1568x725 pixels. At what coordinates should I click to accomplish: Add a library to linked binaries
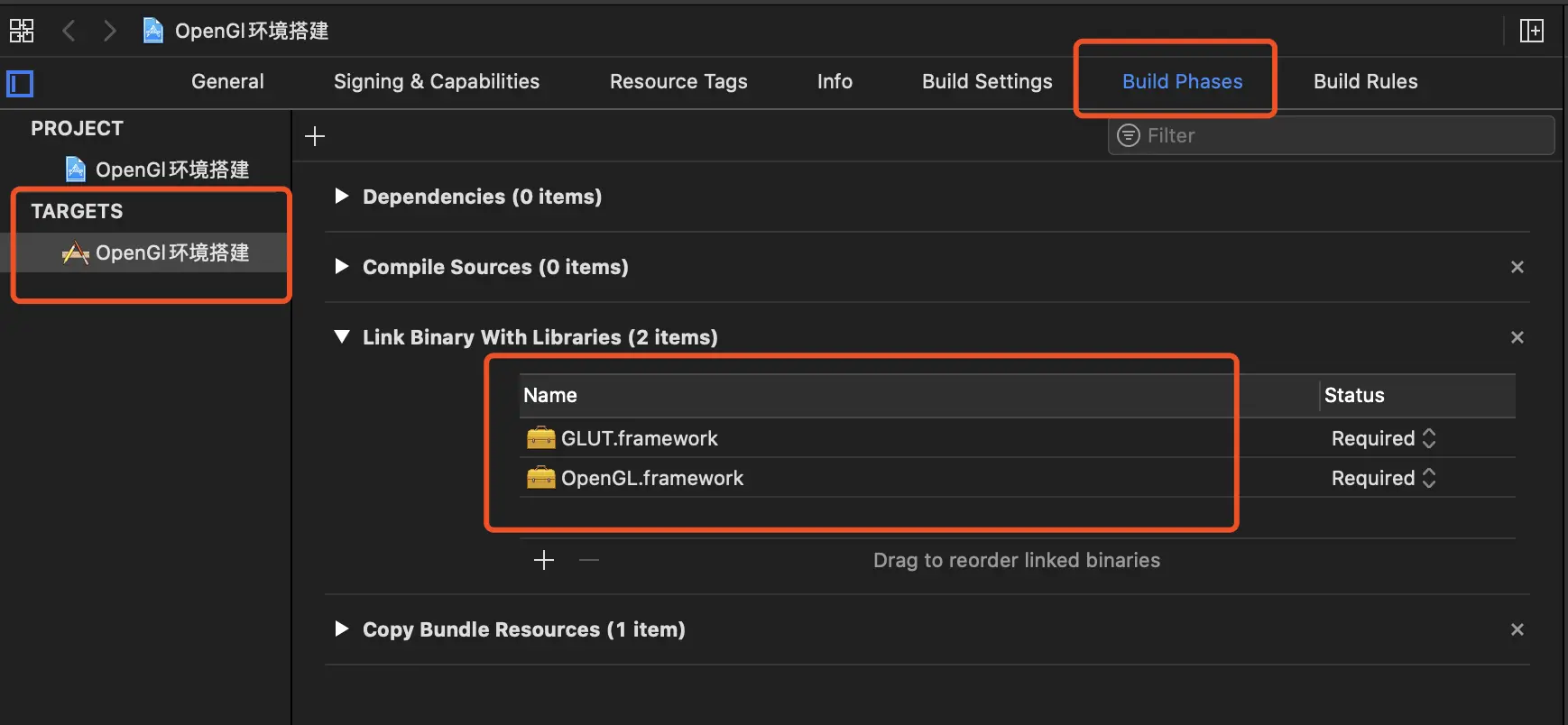[544, 560]
